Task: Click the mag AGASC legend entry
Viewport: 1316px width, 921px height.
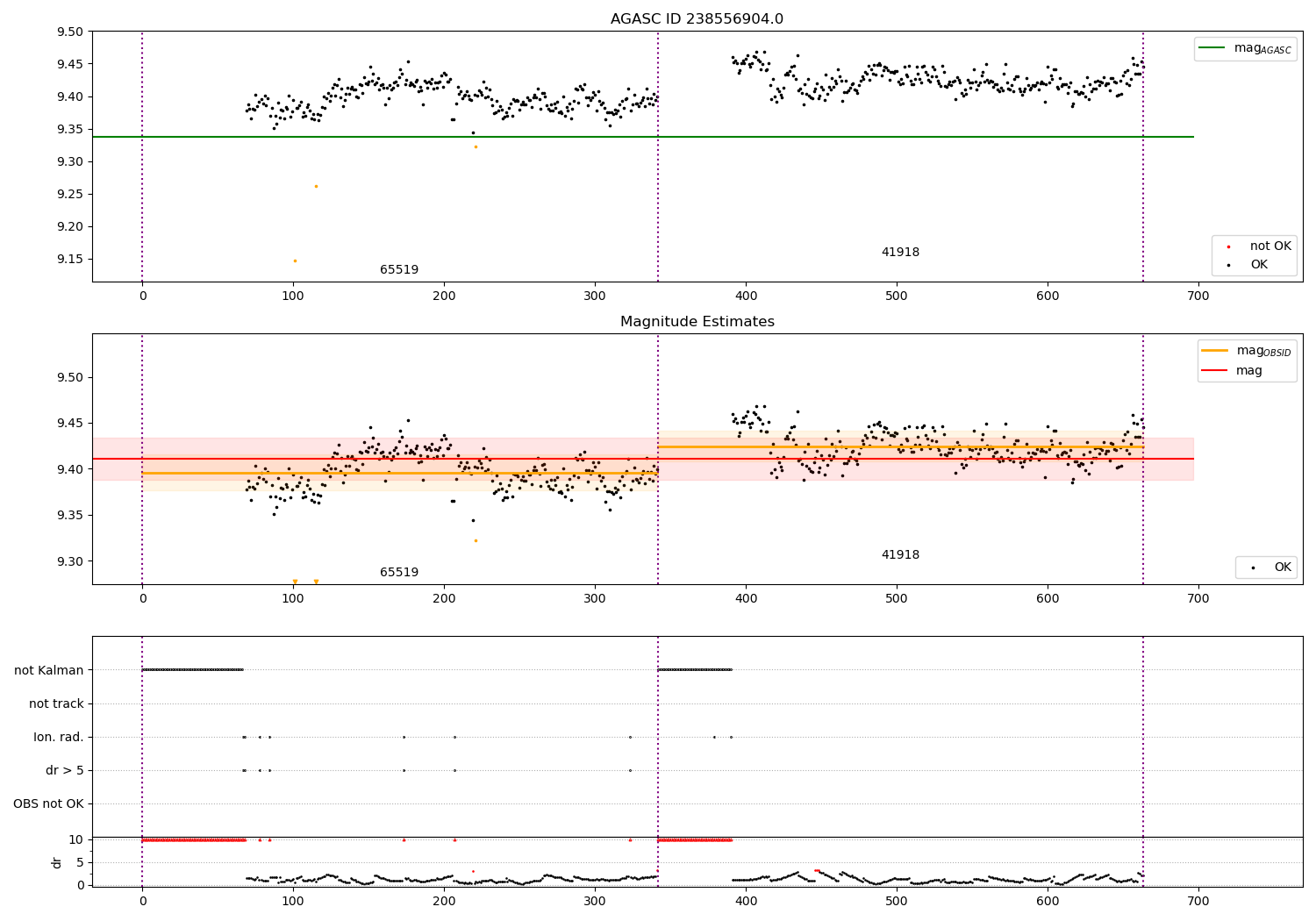Action: 1245,48
